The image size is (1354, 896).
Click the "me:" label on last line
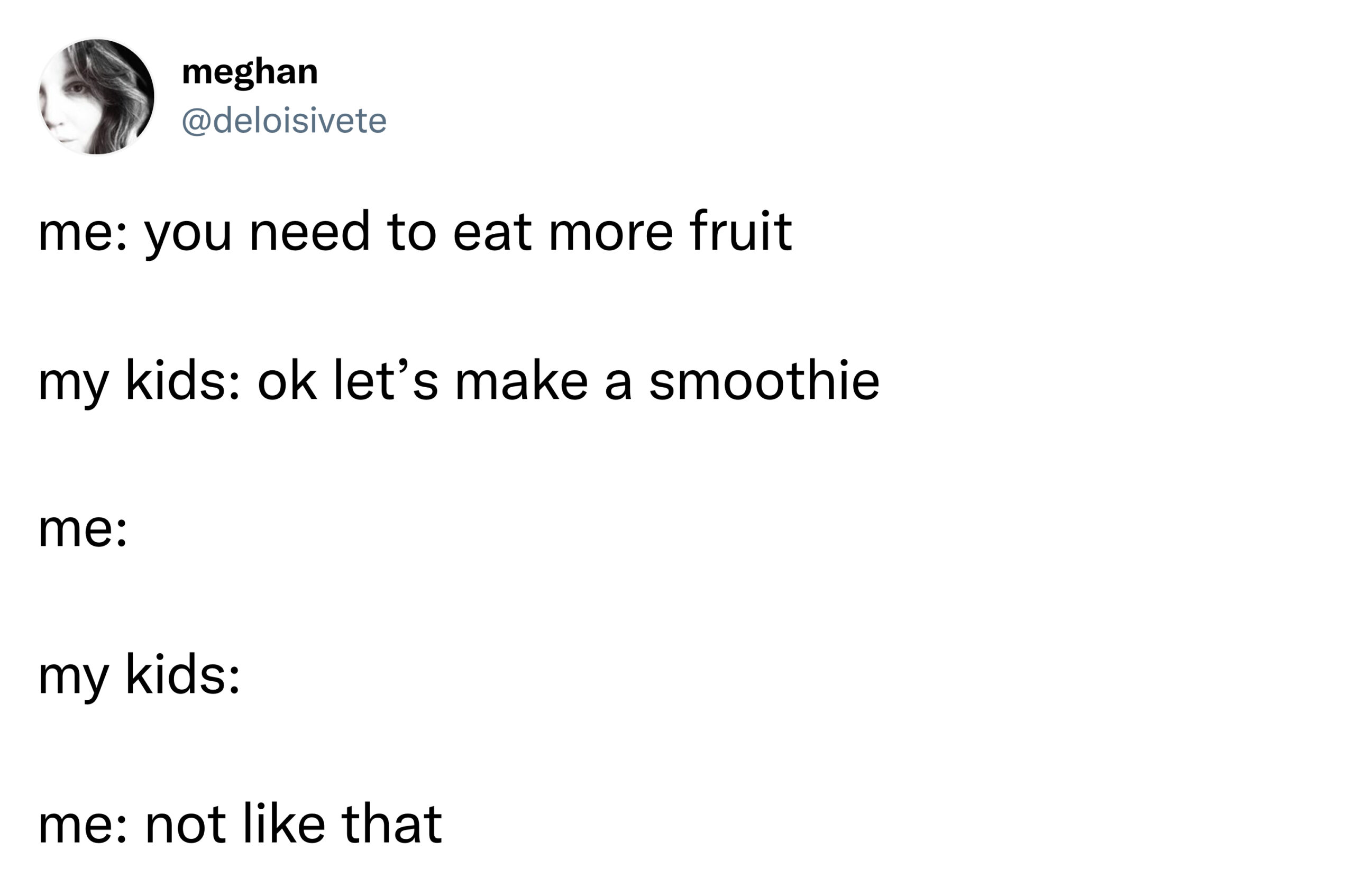[83, 827]
